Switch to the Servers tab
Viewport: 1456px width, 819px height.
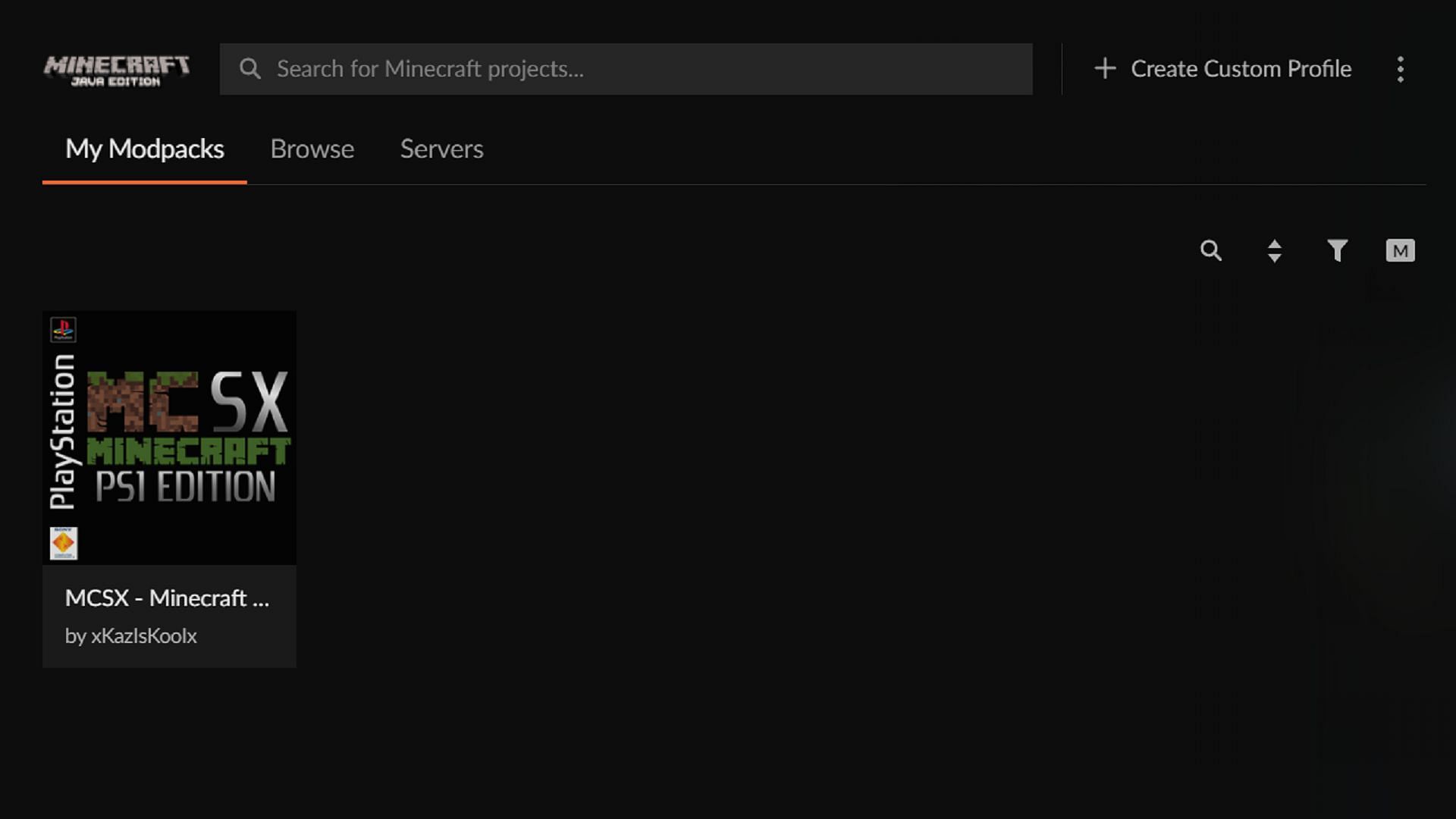tap(441, 148)
